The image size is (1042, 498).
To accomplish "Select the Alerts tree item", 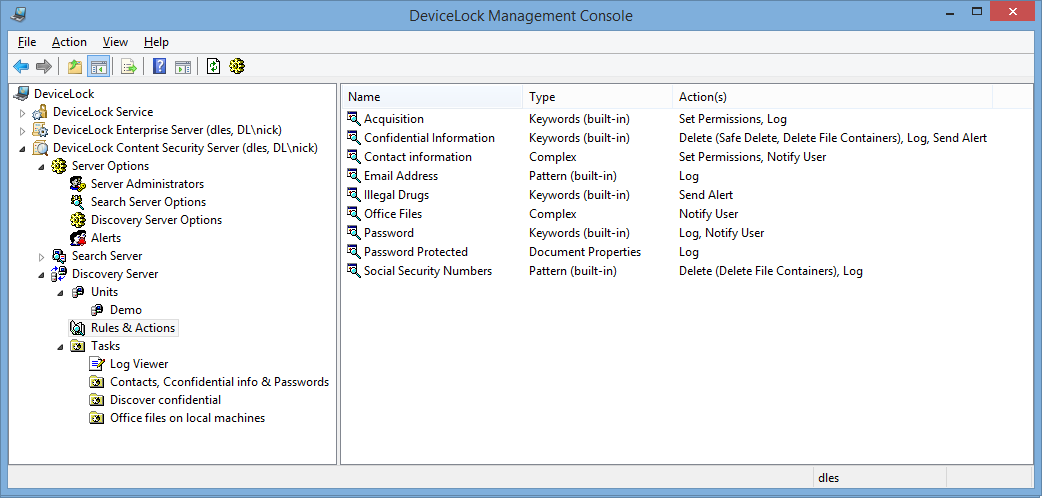I will coord(106,238).
